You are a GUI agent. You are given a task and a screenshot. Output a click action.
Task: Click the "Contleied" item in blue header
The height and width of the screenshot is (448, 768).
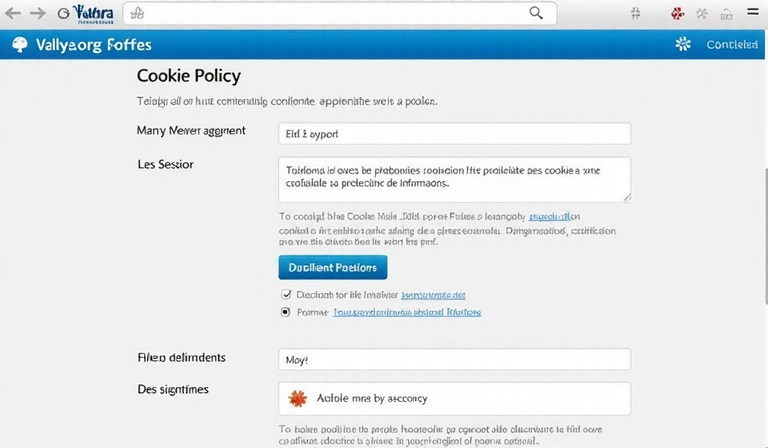coord(731,45)
